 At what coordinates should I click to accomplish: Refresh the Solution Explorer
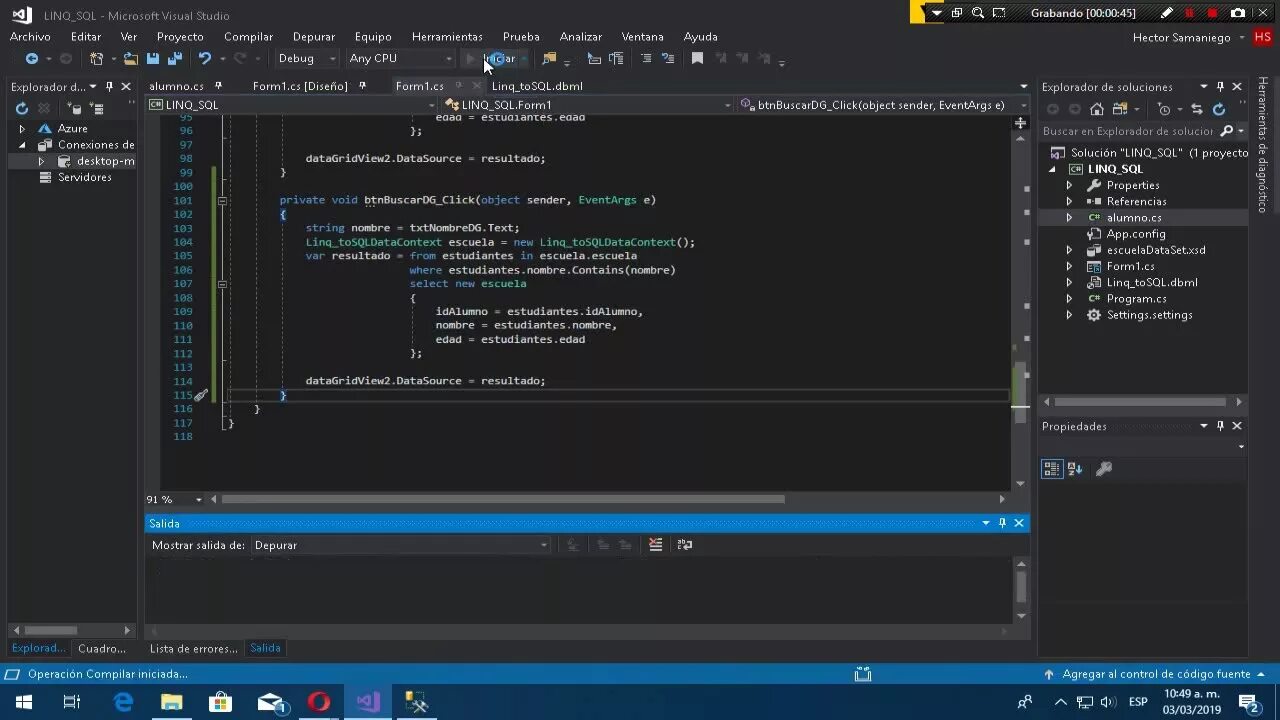pyautogui.click(x=1219, y=109)
